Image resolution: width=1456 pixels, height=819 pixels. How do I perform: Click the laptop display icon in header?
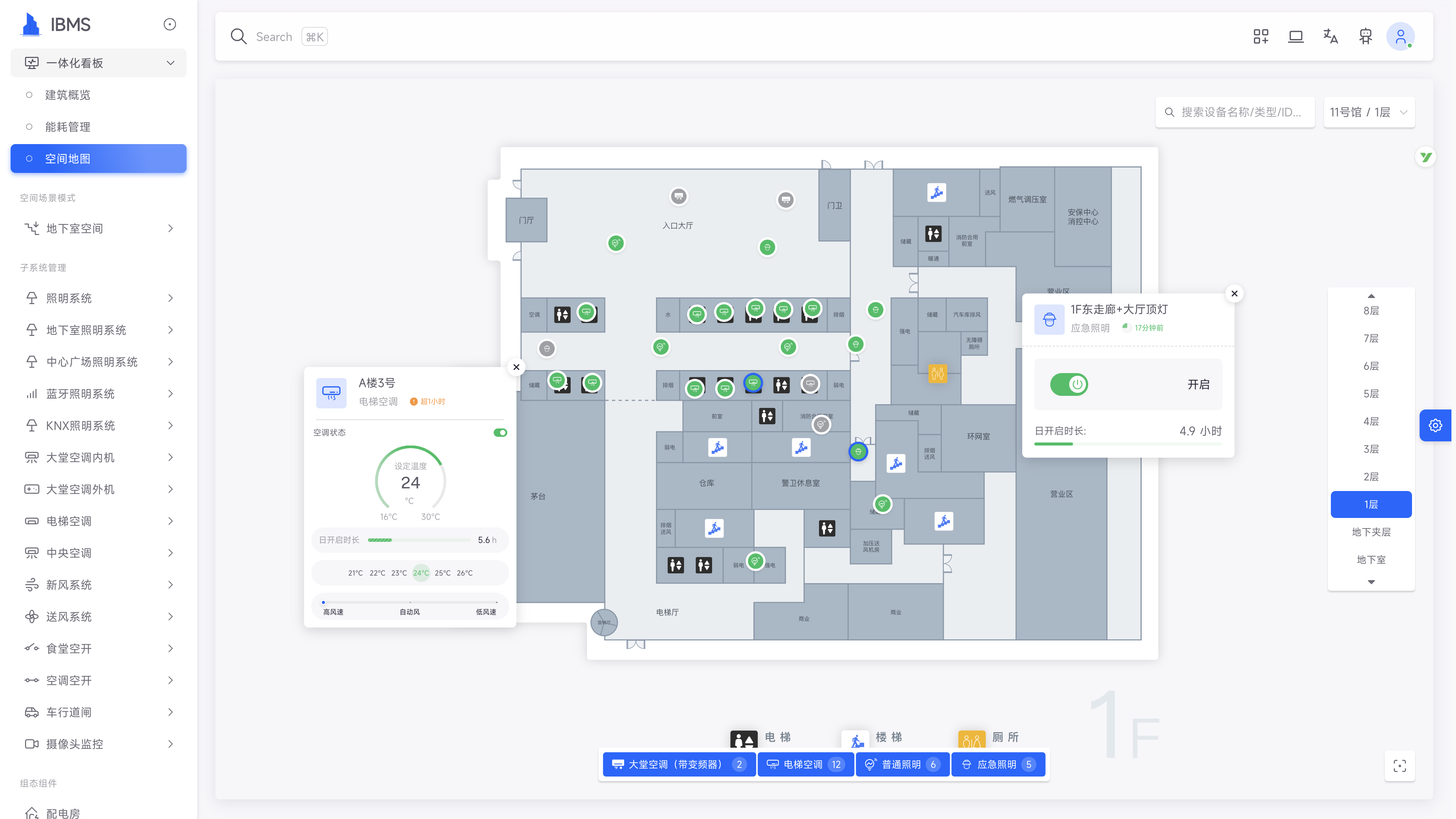[1296, 37]
